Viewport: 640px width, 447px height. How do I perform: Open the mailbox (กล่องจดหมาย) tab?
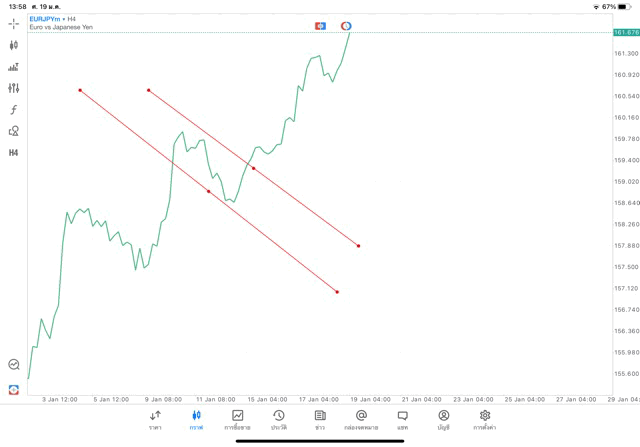pyautogui.click(x=361, y=419)
